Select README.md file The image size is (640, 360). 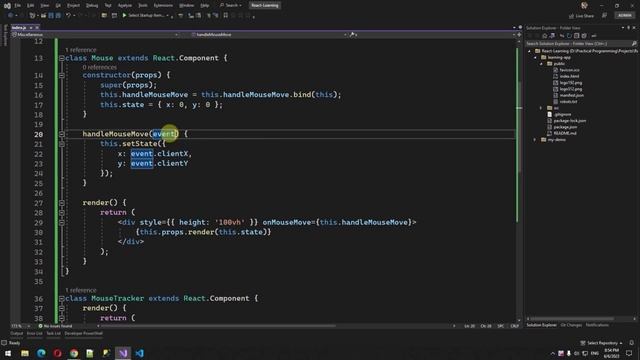(565, 133)
